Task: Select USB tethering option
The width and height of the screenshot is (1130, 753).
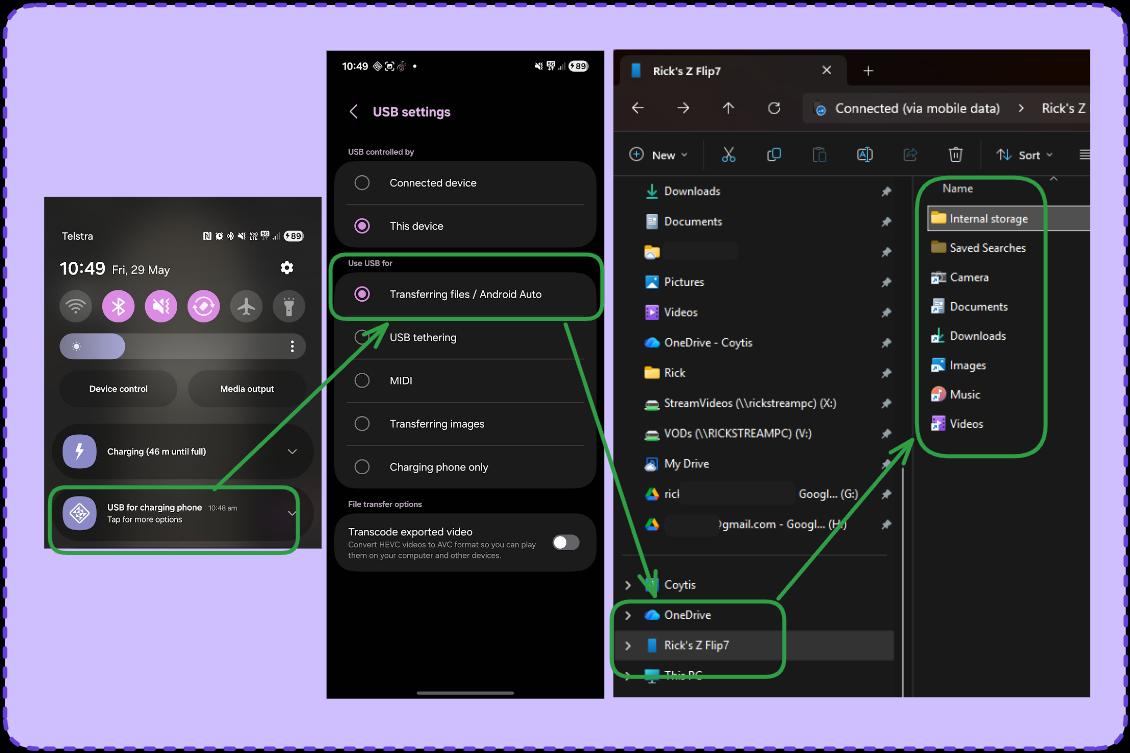Action: pyautogui.click(x=466, y=337)
